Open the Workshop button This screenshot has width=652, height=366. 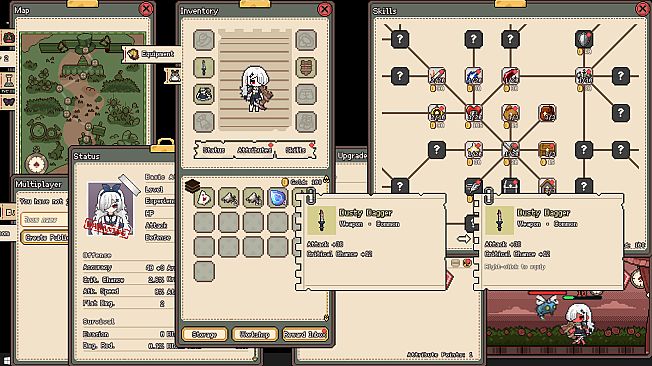point(254,334)
